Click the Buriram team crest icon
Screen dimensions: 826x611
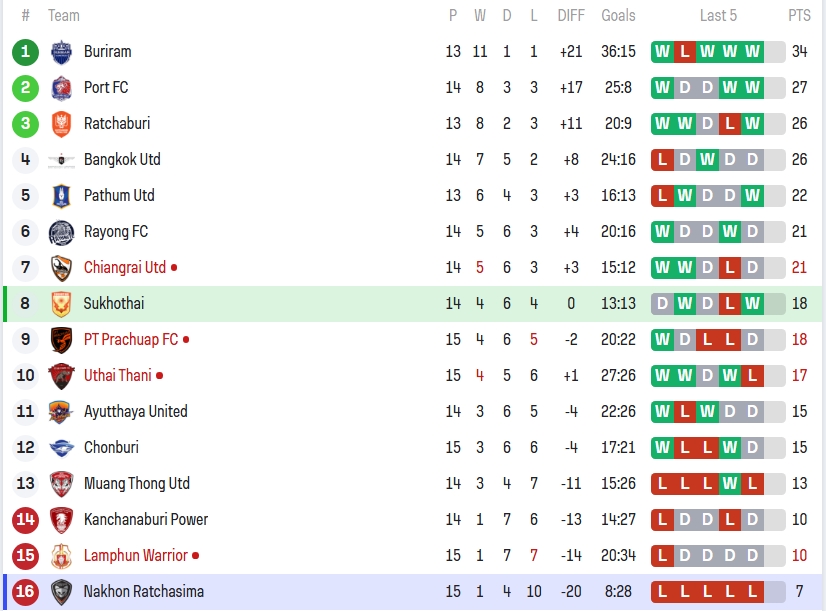61,52
